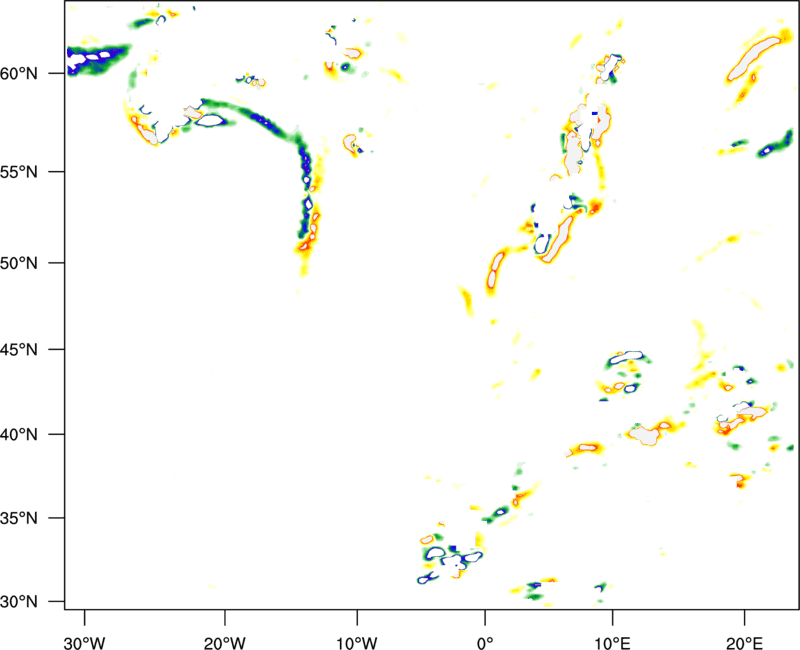The image size is (800, 650).
Task: Click the 45°N latitude label
Action: tap(19, 350)
